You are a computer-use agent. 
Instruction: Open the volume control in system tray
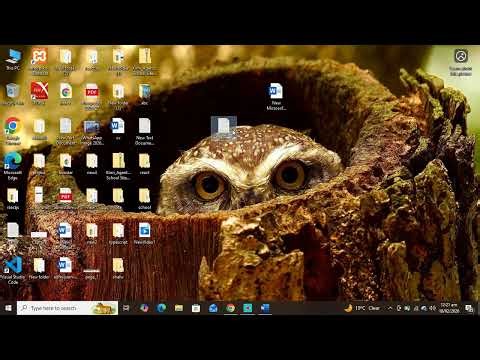point(432,308)
